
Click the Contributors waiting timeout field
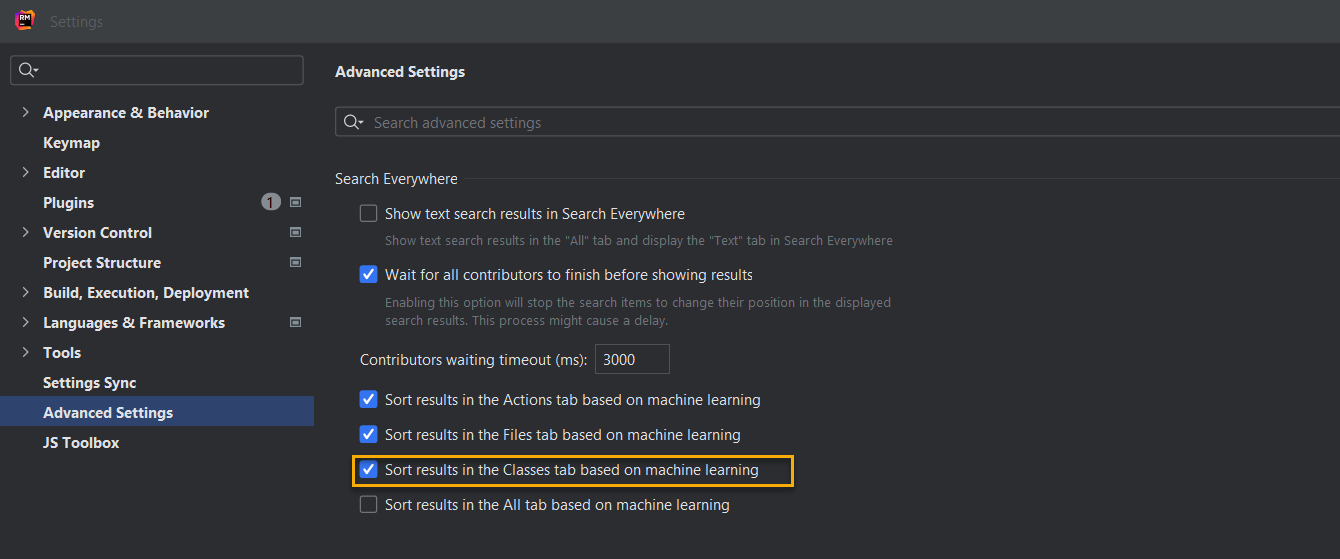pyautogui.click(x=631, y=360)
